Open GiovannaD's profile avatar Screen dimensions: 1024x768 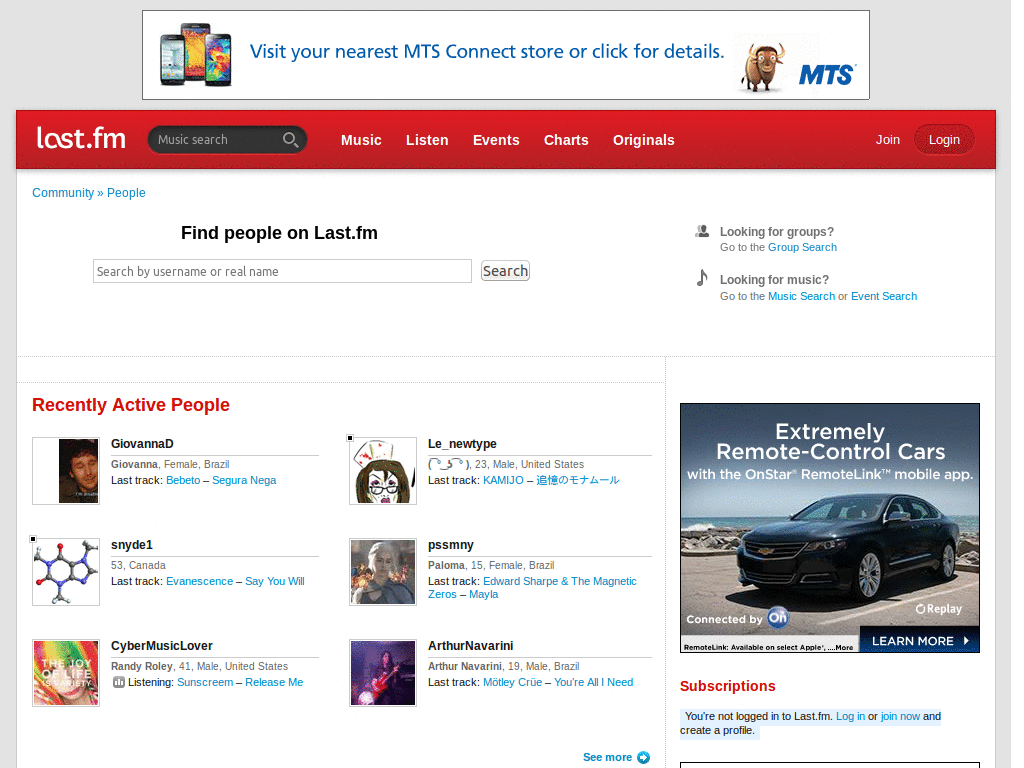point(65,470)
